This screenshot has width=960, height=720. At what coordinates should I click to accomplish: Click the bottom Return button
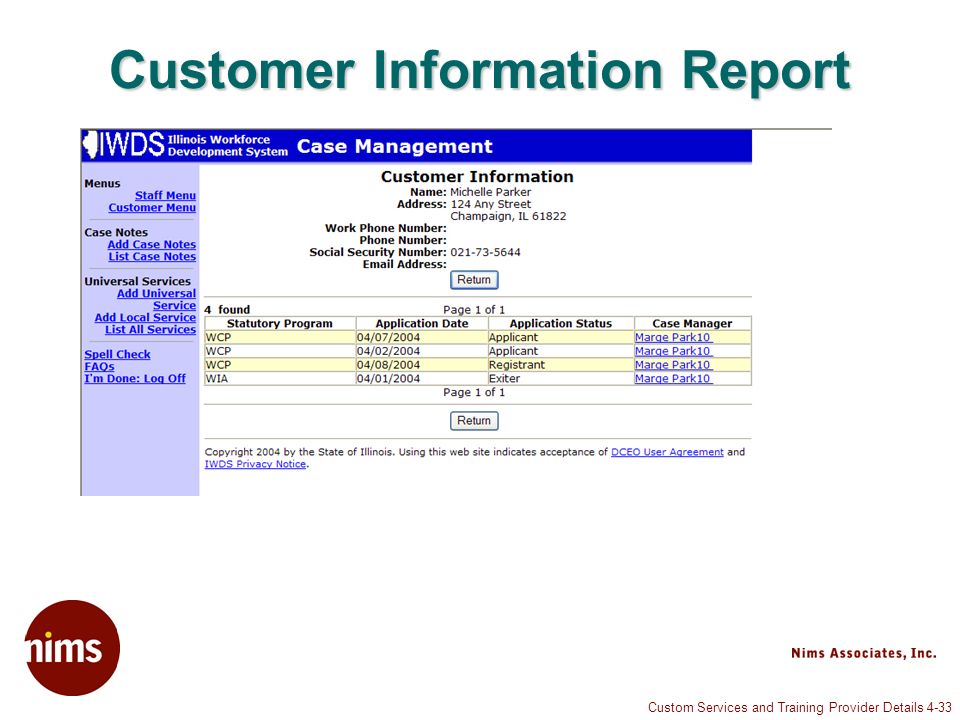pos(474,421)
